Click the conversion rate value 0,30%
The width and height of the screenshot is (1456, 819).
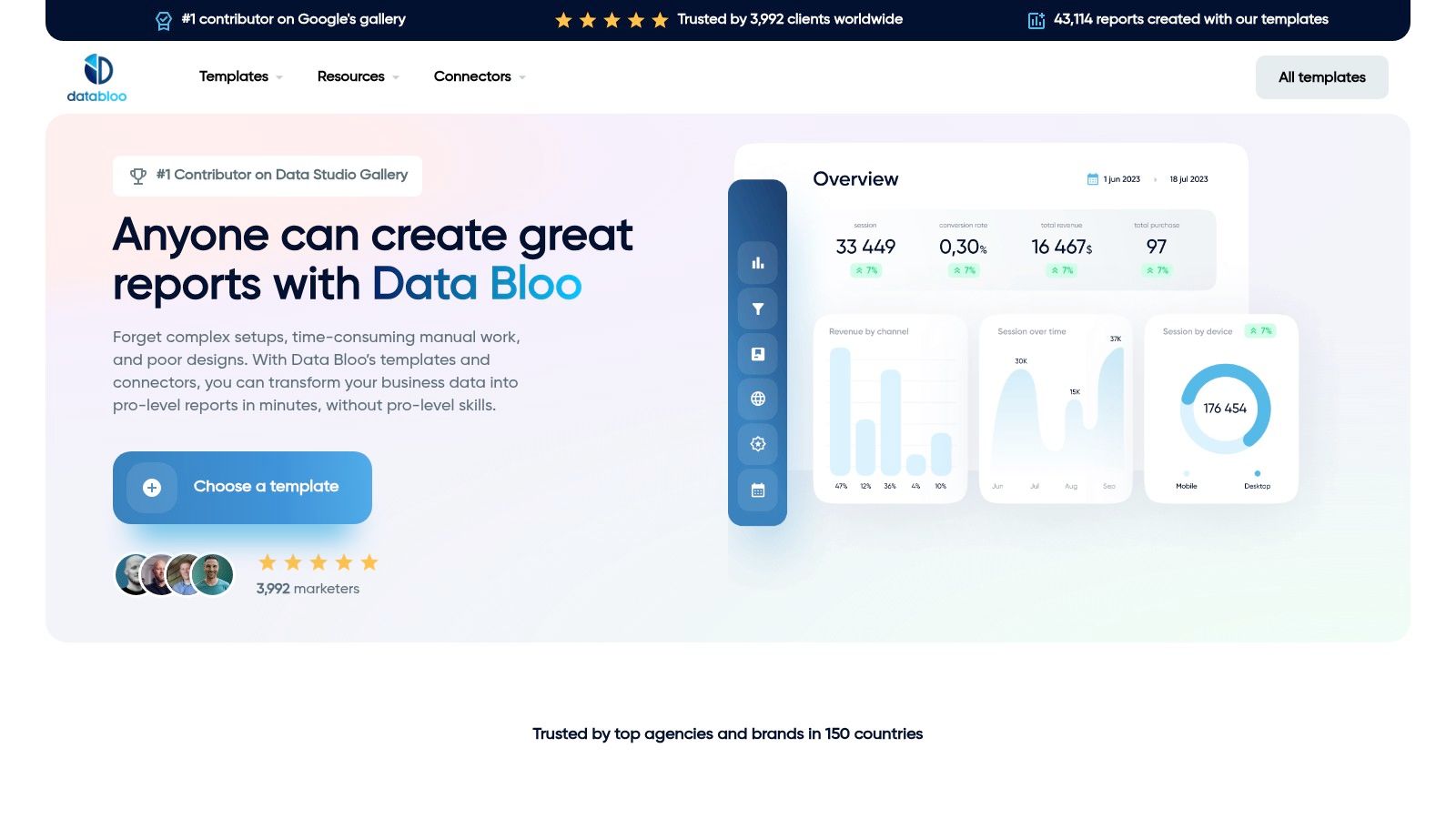coord(963,247)
